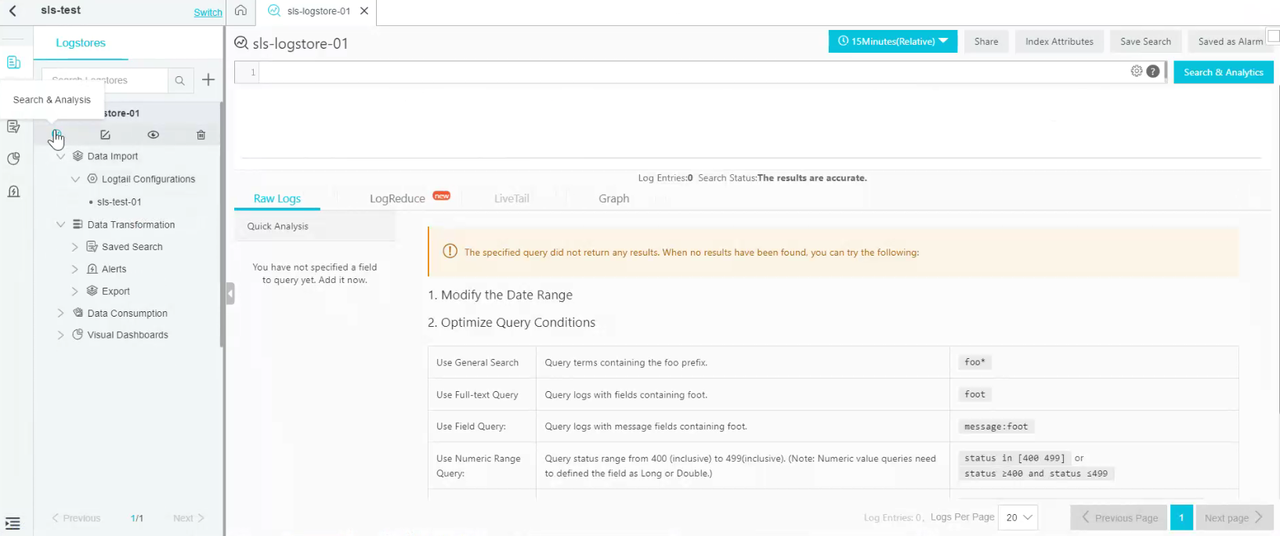
Task: Run Search & Analytics button
Action: [1223, 72]
